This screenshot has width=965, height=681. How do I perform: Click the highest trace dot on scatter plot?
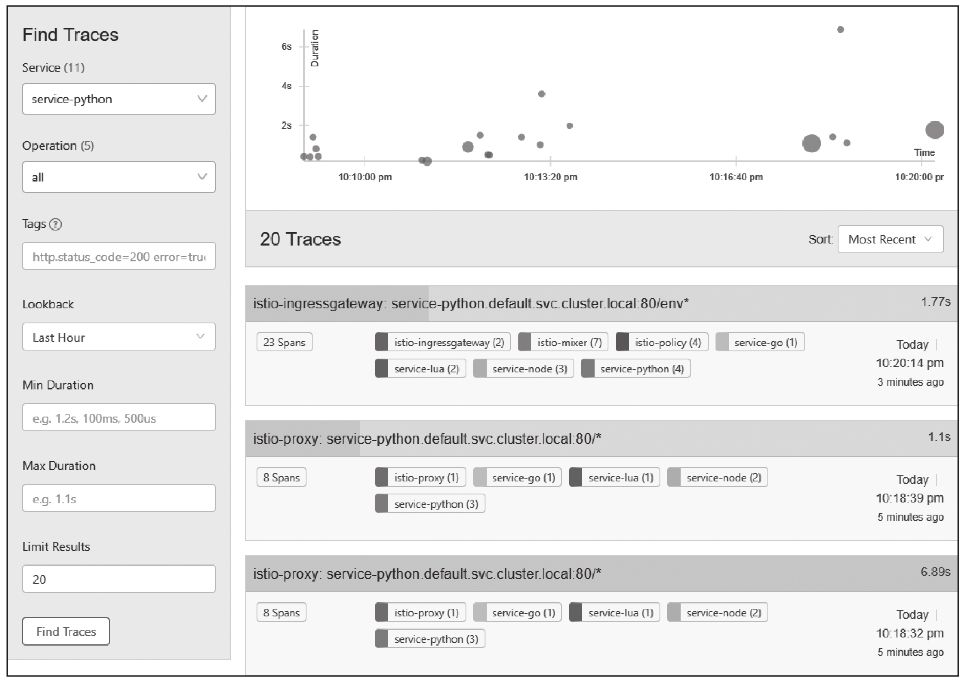coord(840,29)
